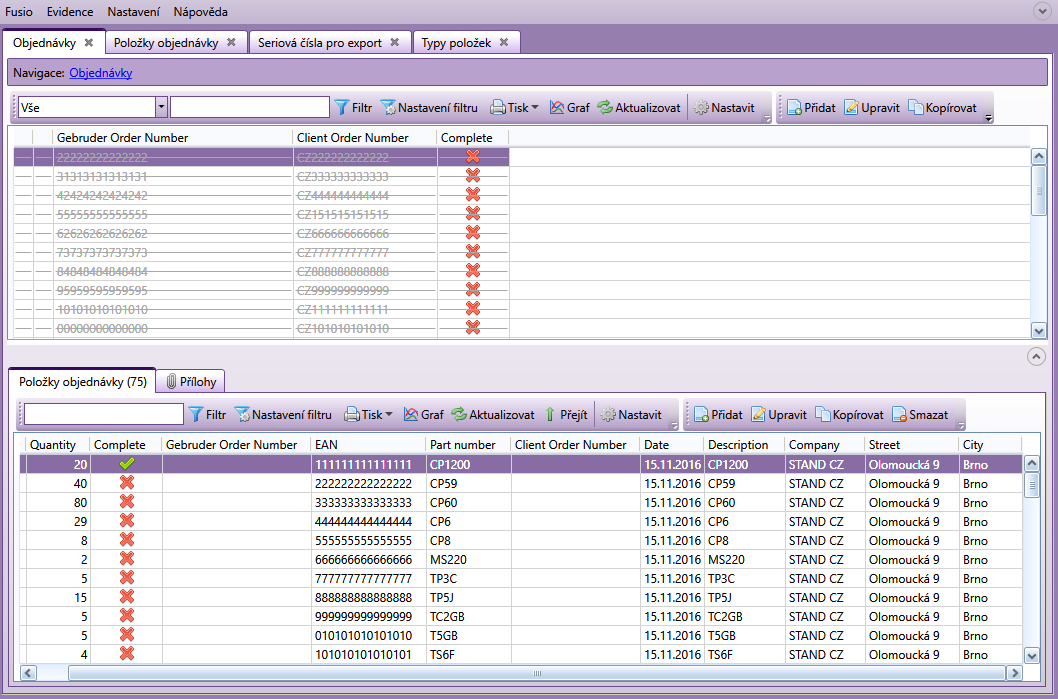1058x699 pixels.
Task: Open overflow of upper filter toolbar
Action: (767, 118)
